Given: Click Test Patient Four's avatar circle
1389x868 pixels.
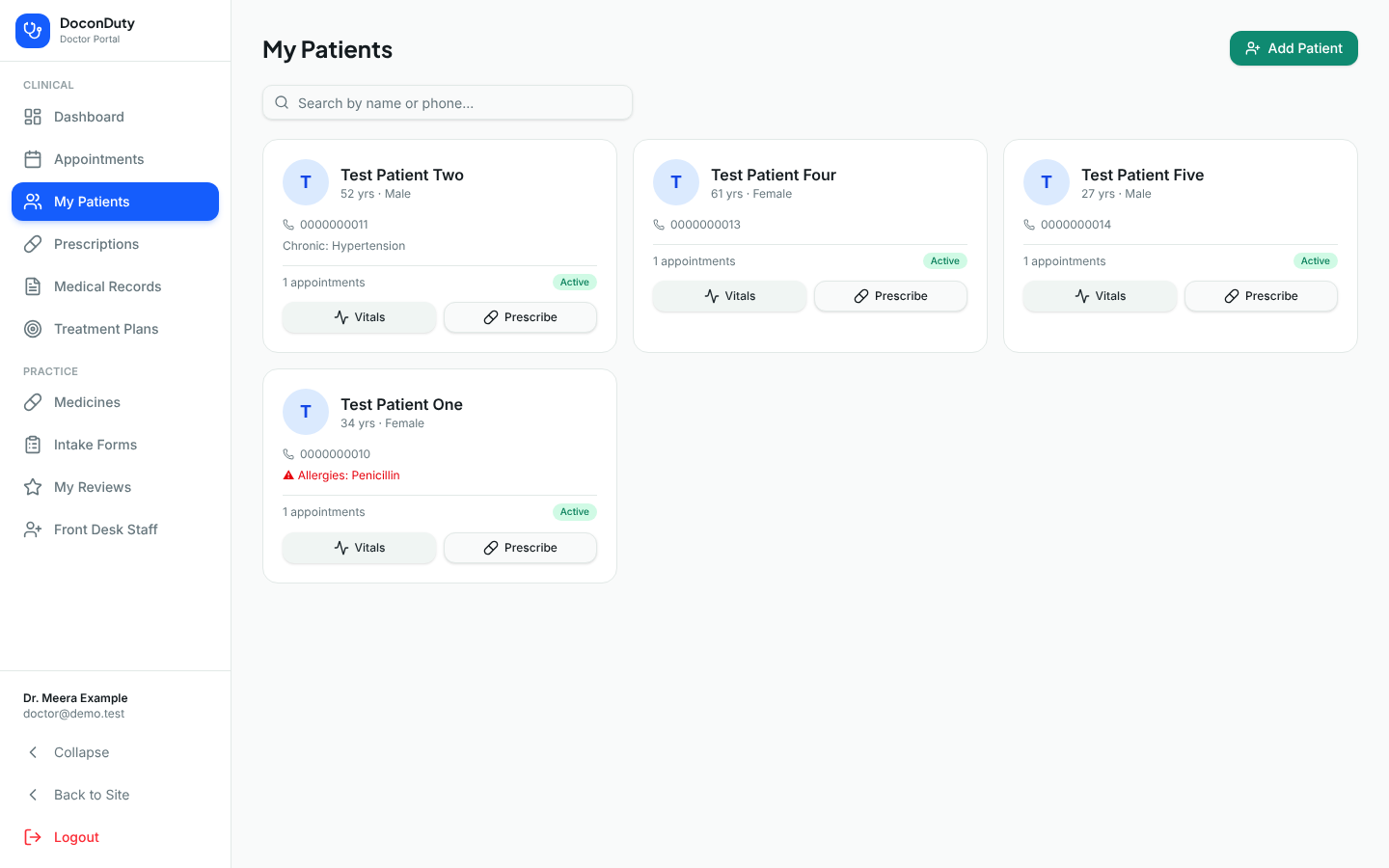Looking at the screenshot, I should (x=676, y=182).
